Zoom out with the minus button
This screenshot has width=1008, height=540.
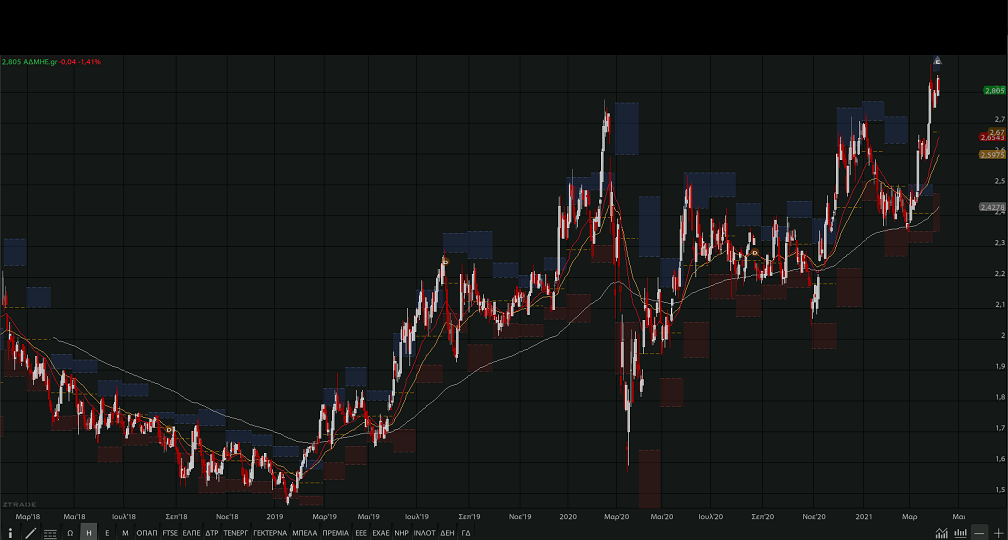[x=979, y=533]
